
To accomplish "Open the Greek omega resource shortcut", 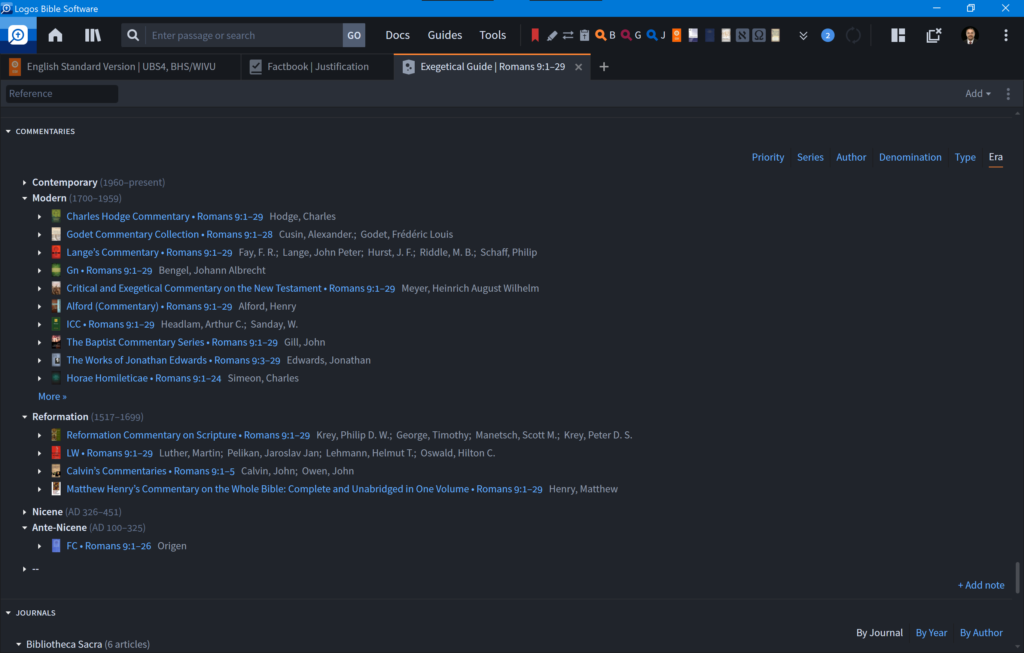I will tap(758, 35).
